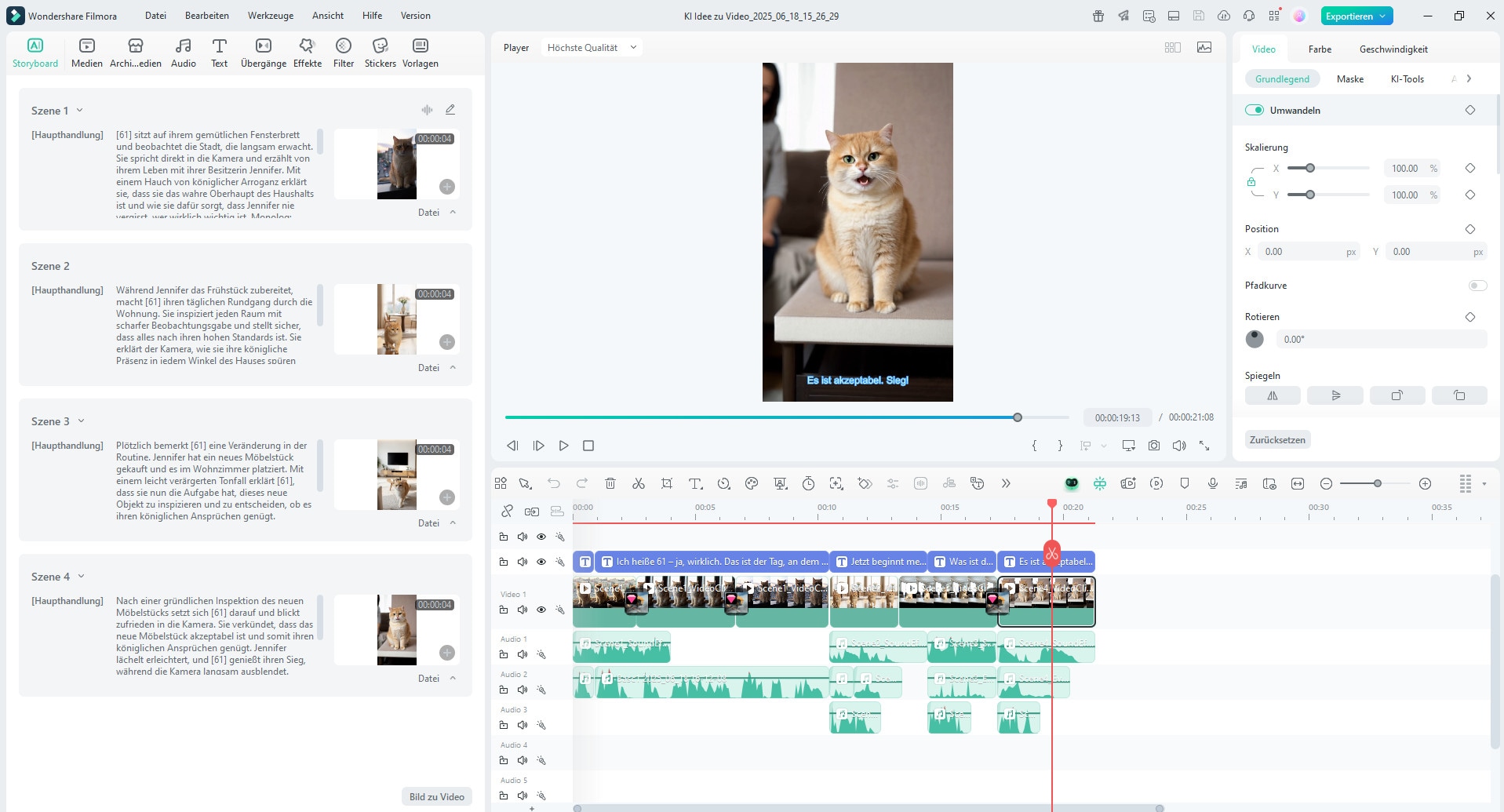Click the Zurücksetzen button
Image resolution: width=1504 pixels, height=812 pixels.
(x=1277, y=440)
